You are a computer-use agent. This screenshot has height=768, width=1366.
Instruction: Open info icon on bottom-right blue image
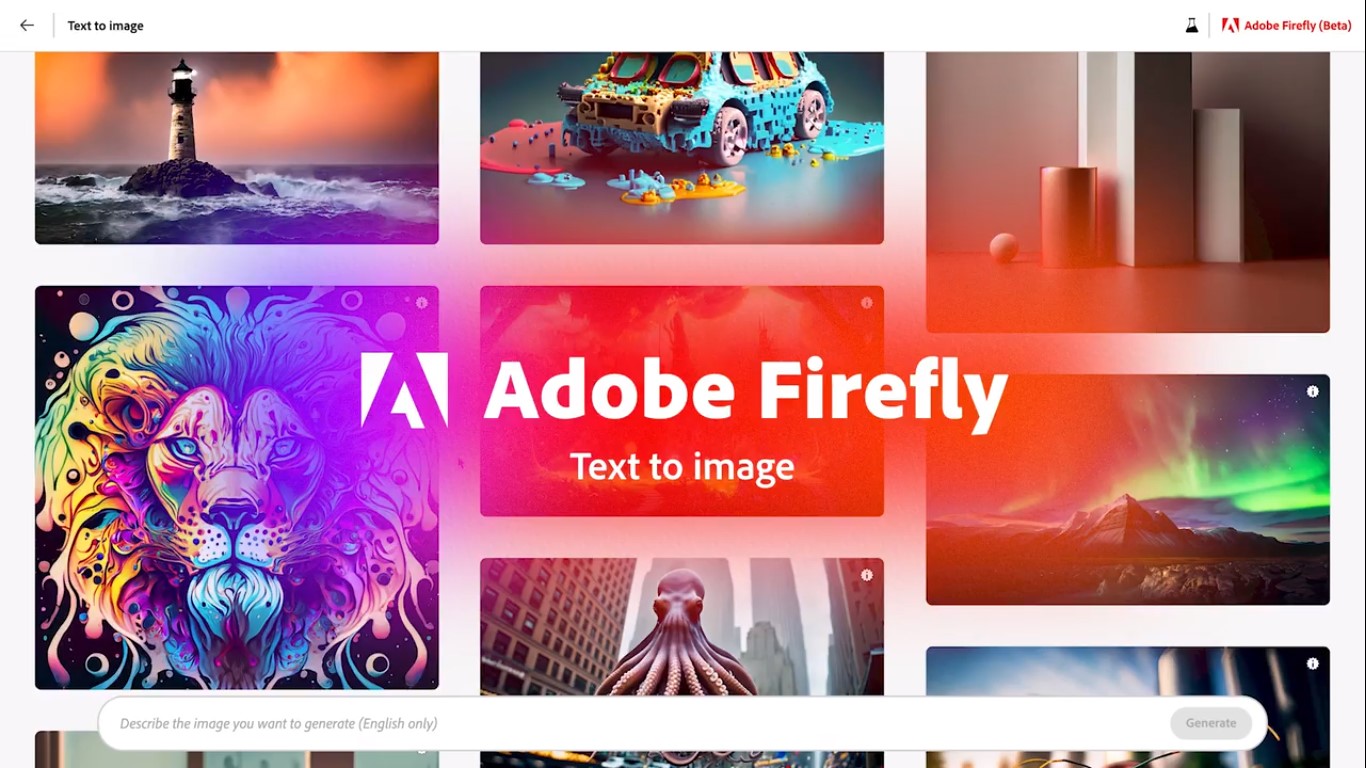click(x=1312, y=663)
